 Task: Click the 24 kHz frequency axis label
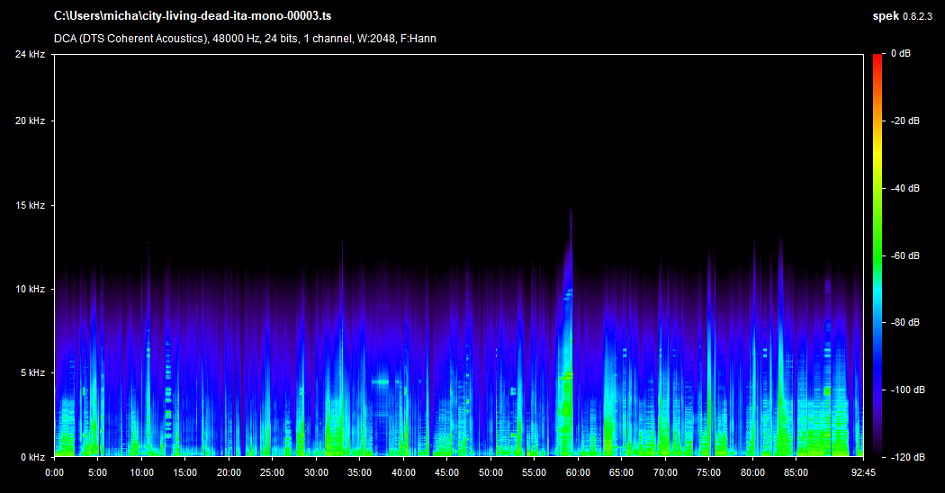click(29, 54)
